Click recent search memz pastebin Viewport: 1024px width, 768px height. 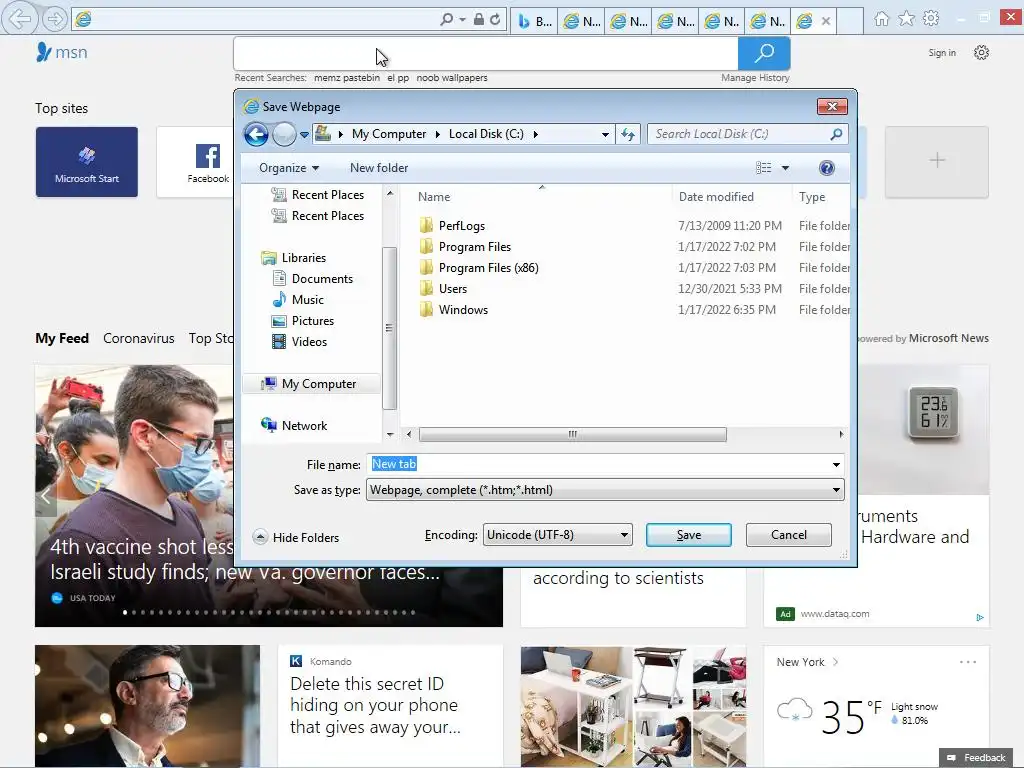(347, 78)
